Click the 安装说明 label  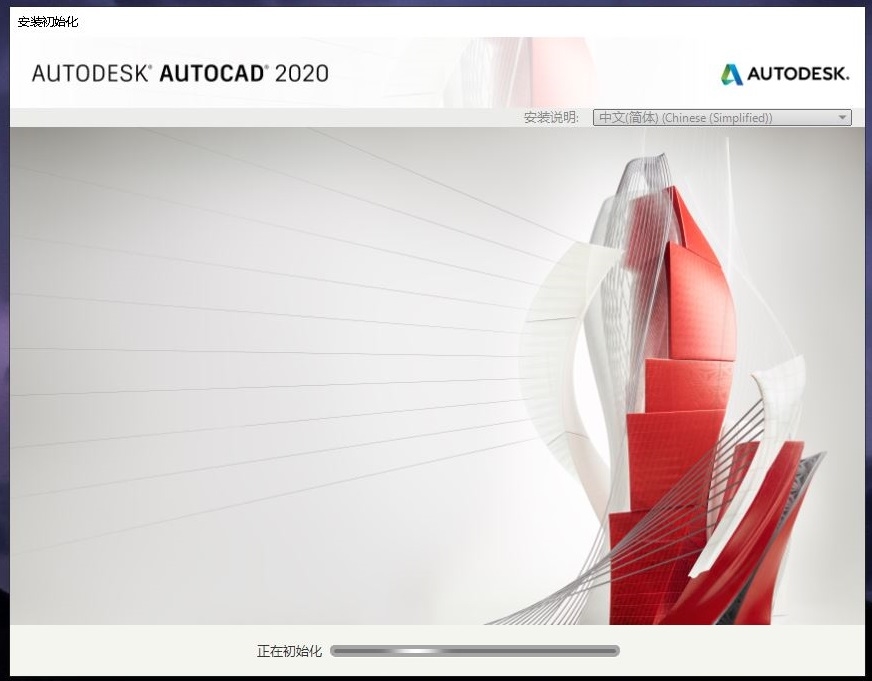pyautogui.click(x=551, y=117)
